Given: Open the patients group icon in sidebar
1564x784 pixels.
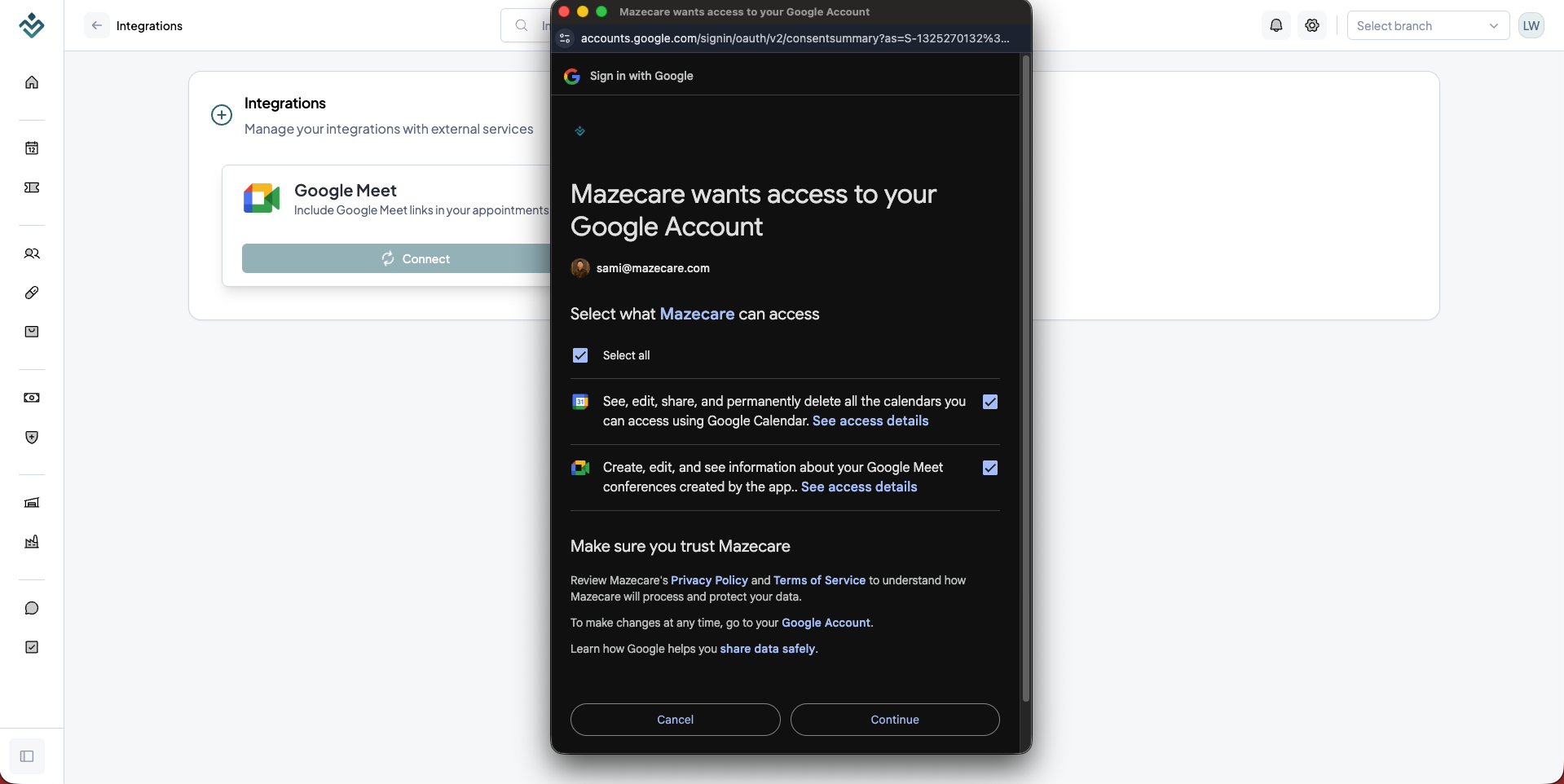Looking at the screenshot, I should 32,253.
